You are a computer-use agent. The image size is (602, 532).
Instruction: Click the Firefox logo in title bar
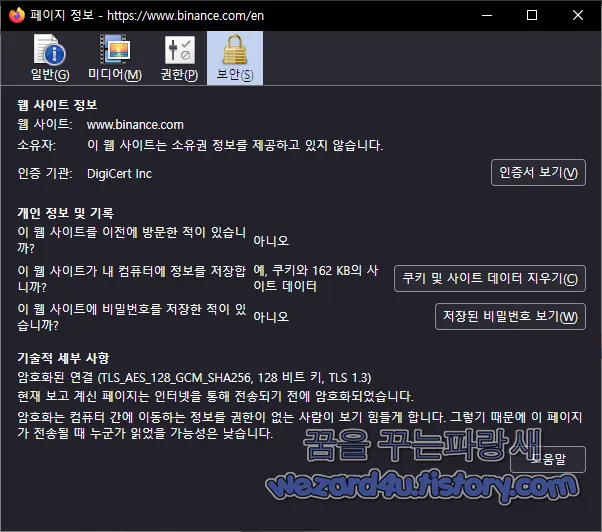point(17,15)
